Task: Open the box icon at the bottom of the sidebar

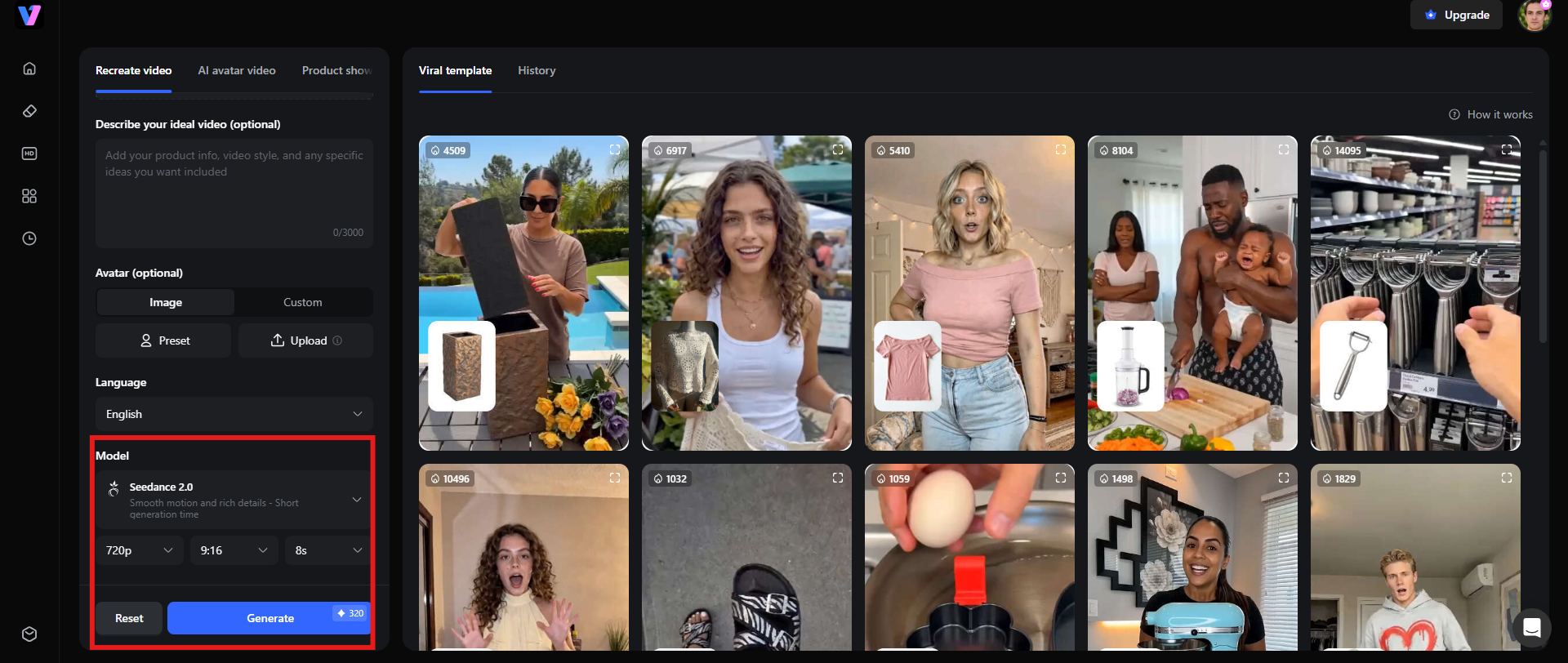Action: pos(29,634)
